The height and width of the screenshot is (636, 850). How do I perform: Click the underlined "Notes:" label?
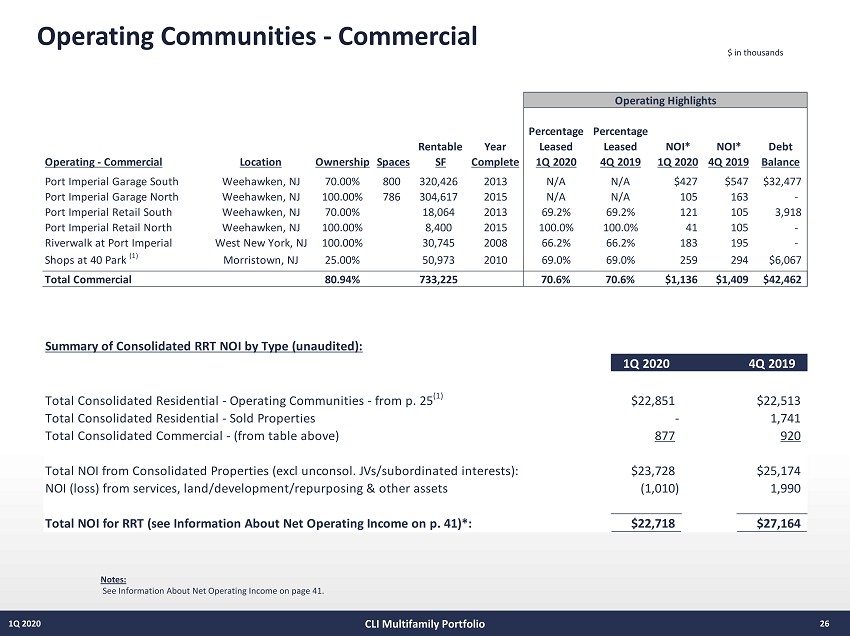coord(114,579)
